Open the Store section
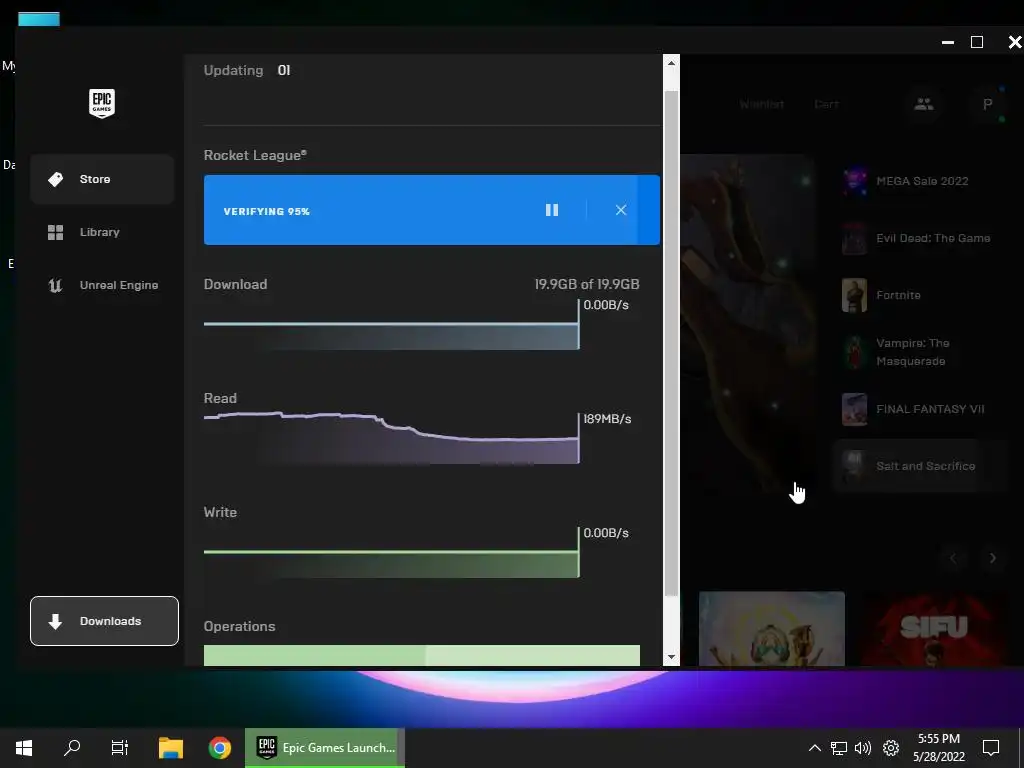The width and height of the screenshot is (1024, 768). [102, 179]
